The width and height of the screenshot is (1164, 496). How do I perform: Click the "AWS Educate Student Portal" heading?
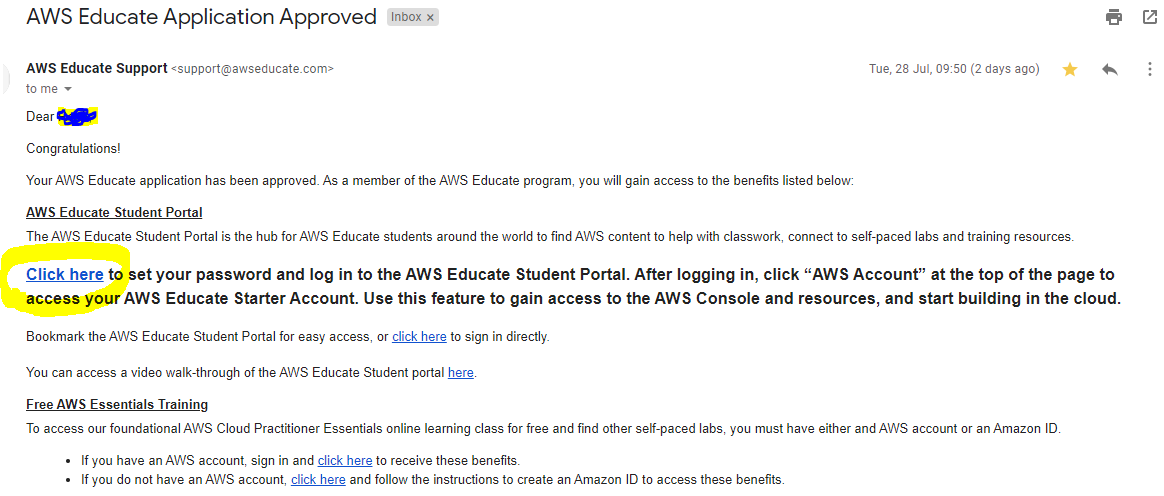pyautogui.click(x=114, y=213)
